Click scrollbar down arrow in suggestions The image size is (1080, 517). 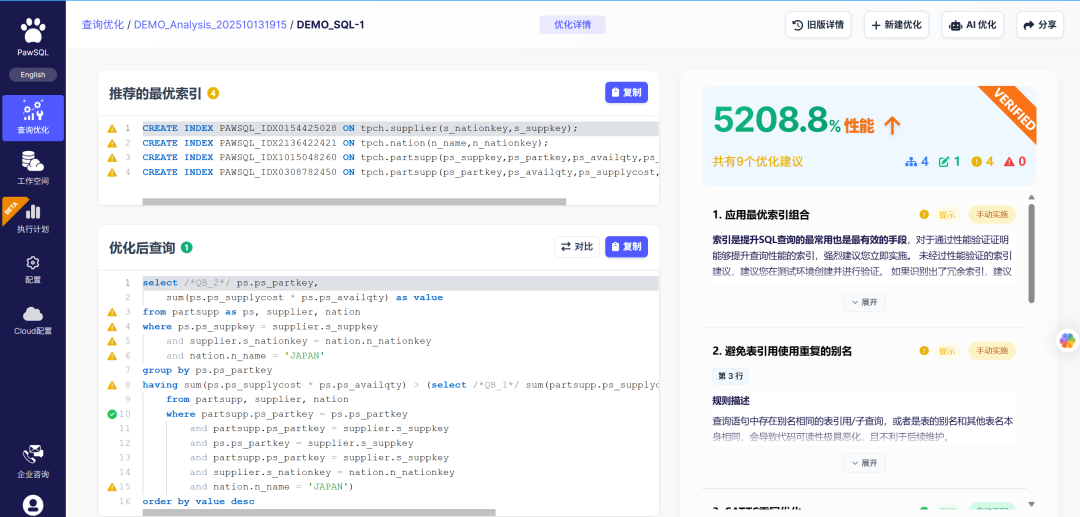pos(1031,504)
